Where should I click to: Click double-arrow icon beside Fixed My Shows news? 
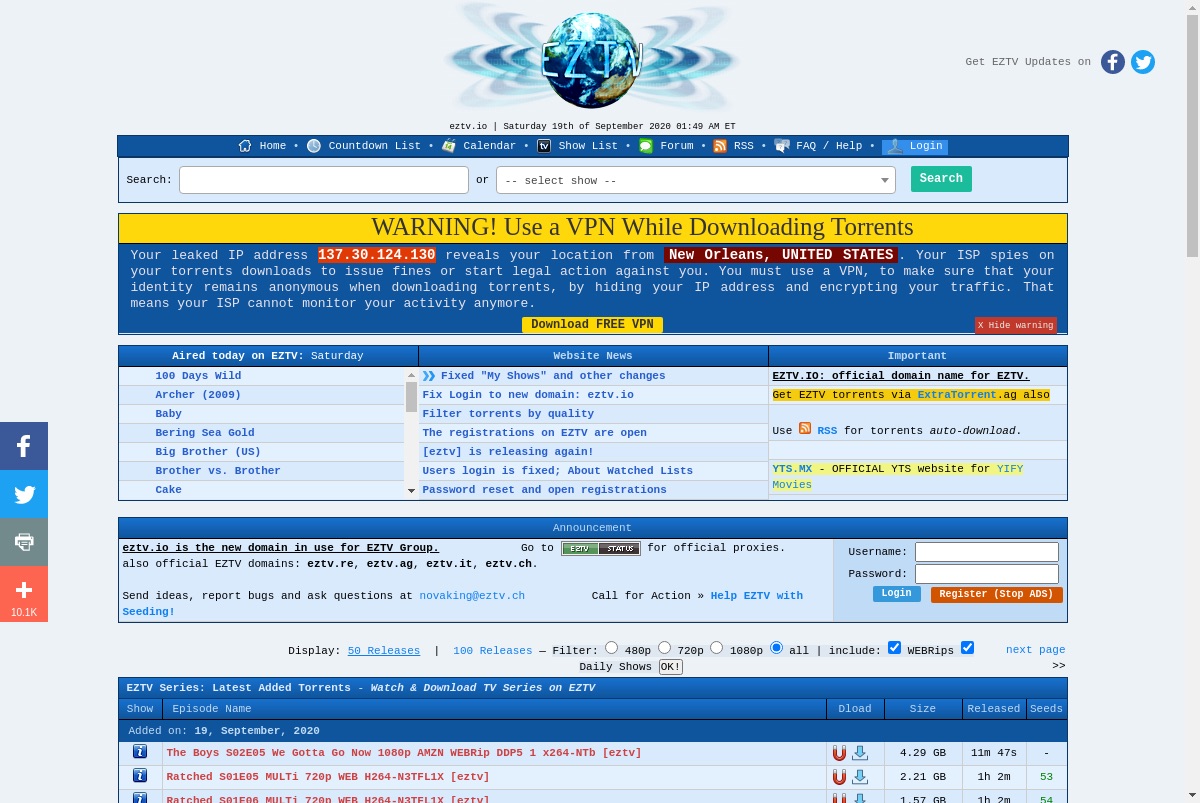(429, 376)
